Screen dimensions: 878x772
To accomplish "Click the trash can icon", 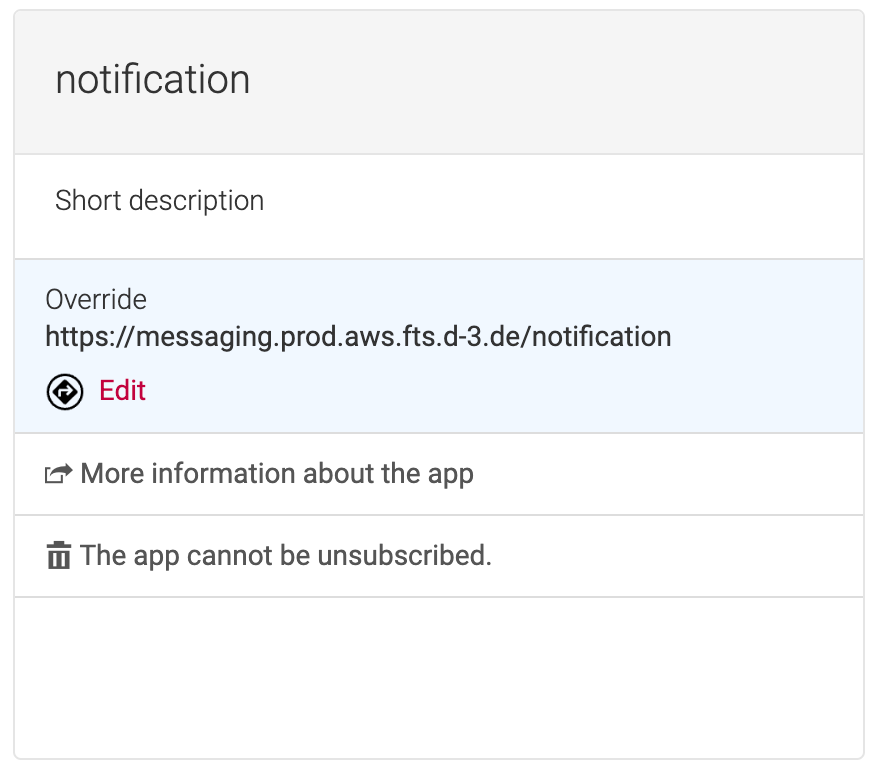I will pyautogui.click(x=59, y=555).
